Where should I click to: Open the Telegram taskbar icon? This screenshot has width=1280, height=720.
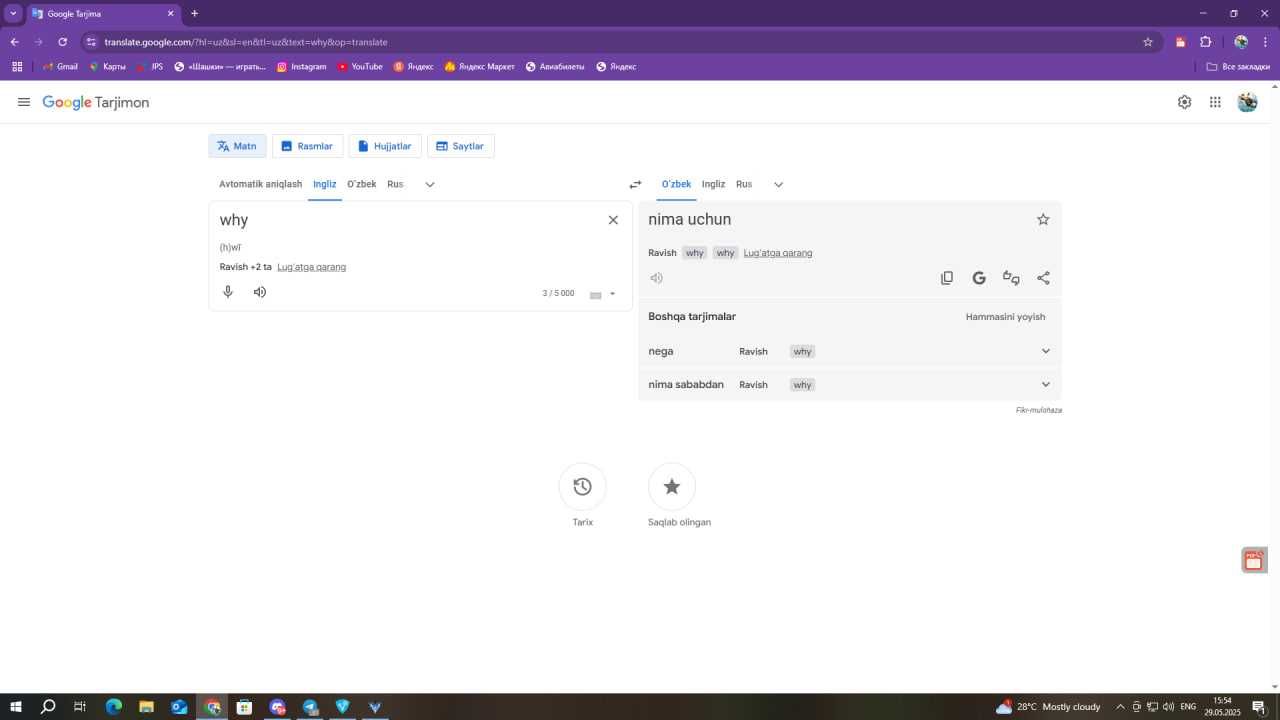click(310, 707)
